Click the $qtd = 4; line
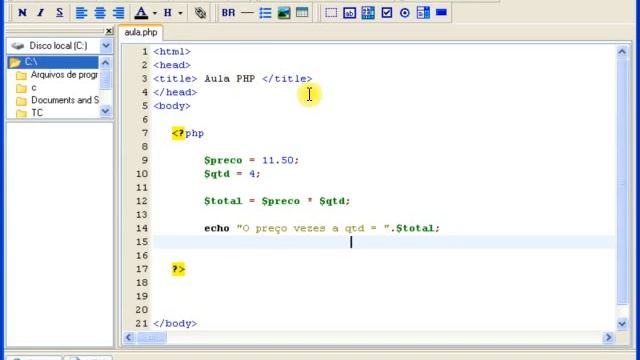This screenshot has height=360, width=640. point(232,174)
